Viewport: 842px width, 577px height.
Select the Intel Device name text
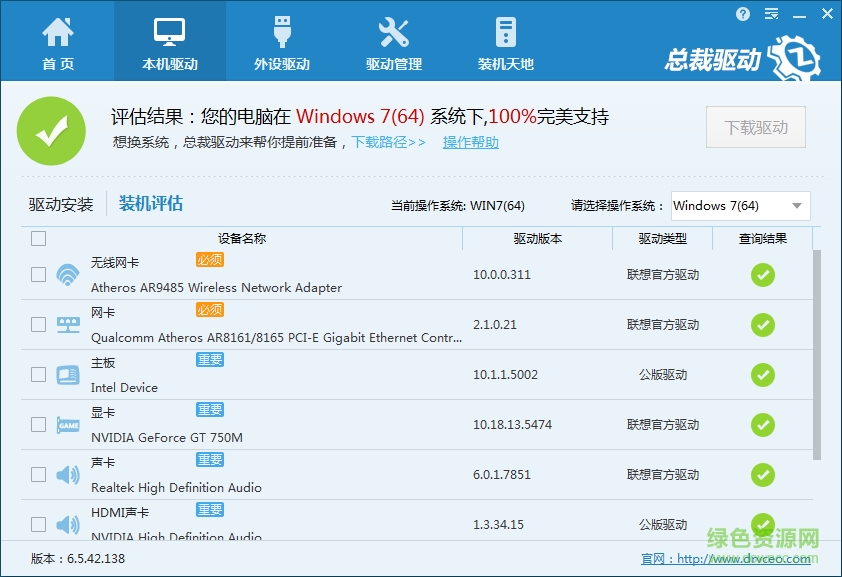[x=124, y=388]
